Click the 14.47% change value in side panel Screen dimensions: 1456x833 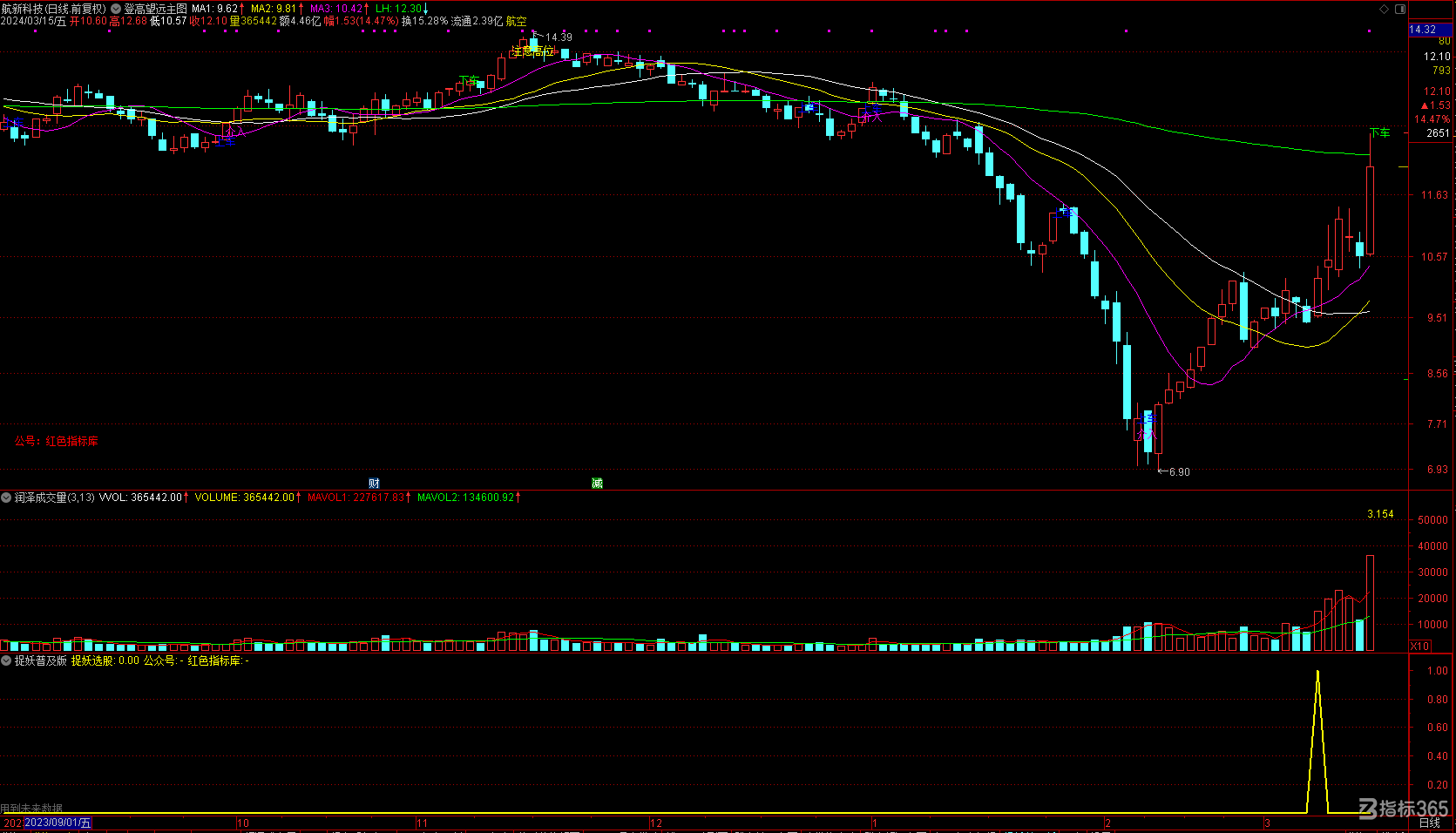point(1432,119)
